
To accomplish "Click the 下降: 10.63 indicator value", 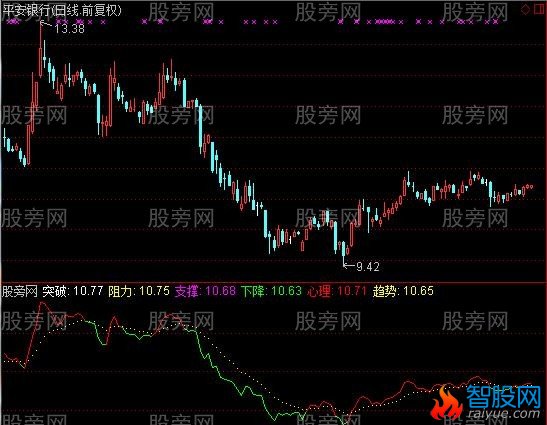I will pyautogui.click(x=271, y=291).
